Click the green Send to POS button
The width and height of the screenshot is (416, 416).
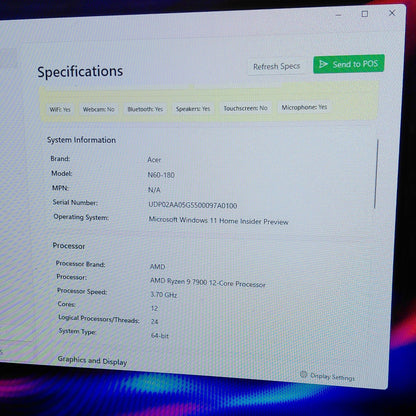(349, 64)
